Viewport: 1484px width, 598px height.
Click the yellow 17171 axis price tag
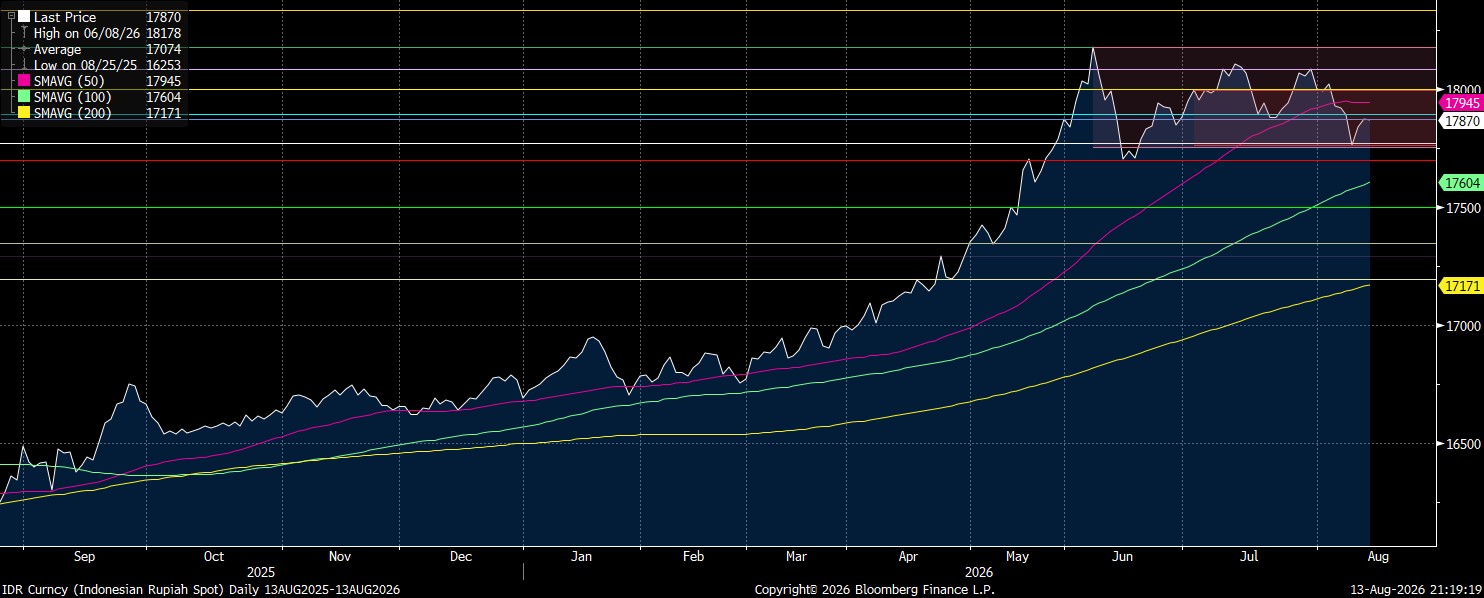[x=1459, y=286]
